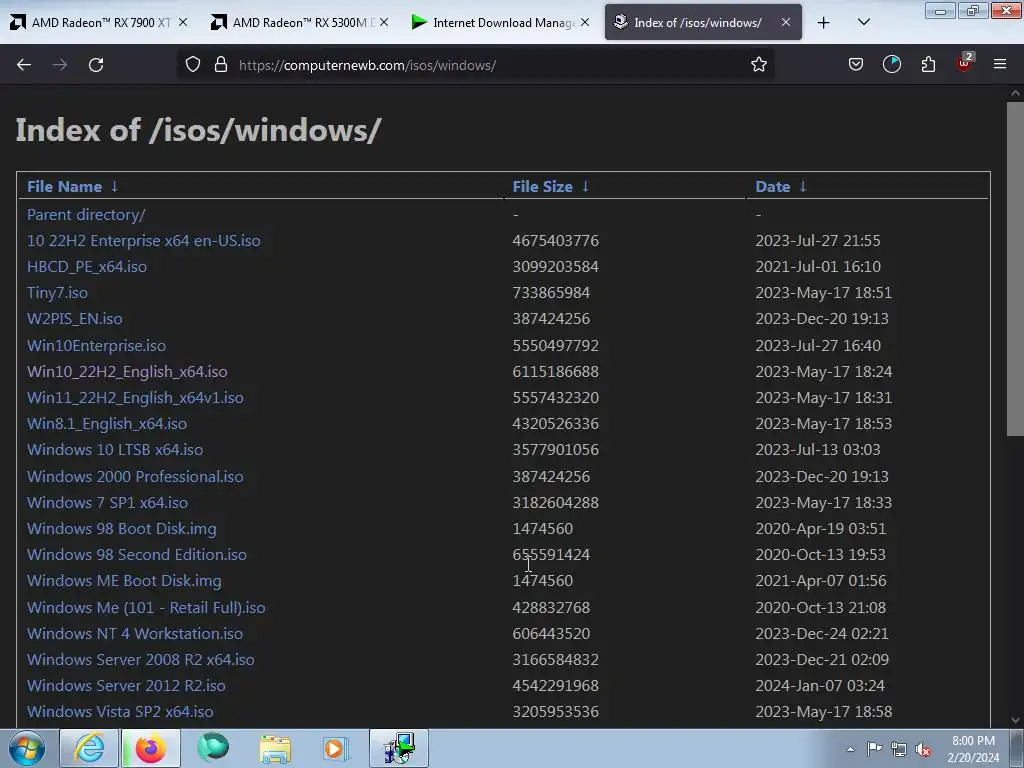Image resolution: width=1024 pixels, height=768 pixels.
Task: Bookmark this page with the star
Action: (758, 65)
